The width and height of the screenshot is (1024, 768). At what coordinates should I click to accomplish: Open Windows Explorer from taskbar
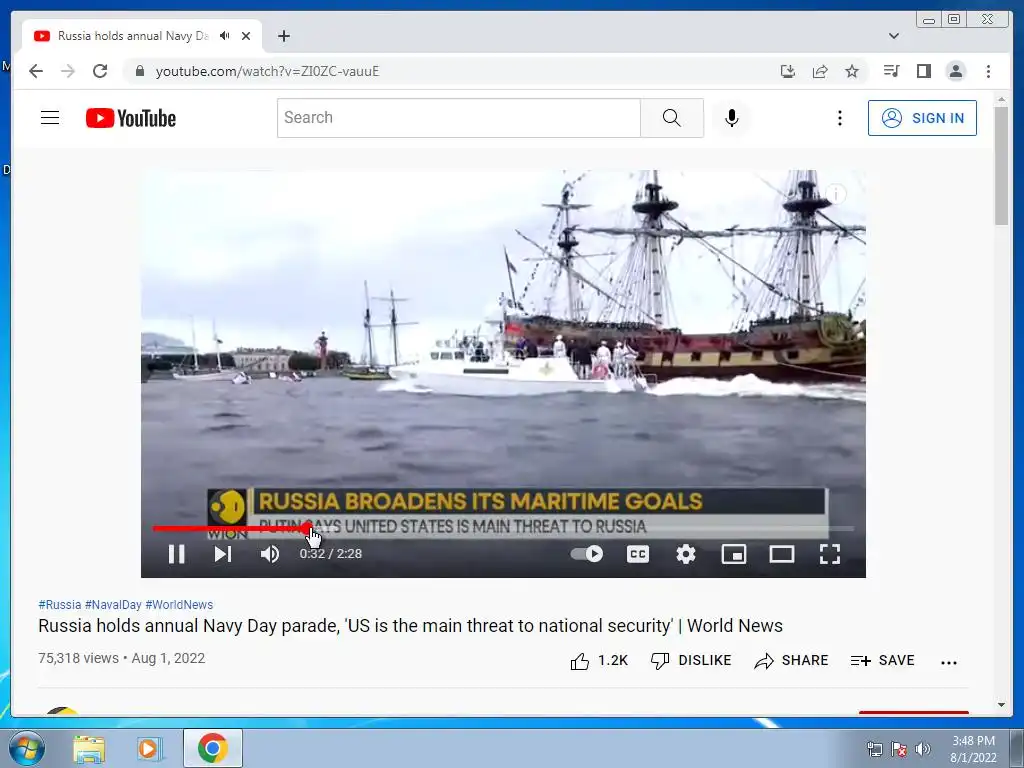(x=89, y=748)
